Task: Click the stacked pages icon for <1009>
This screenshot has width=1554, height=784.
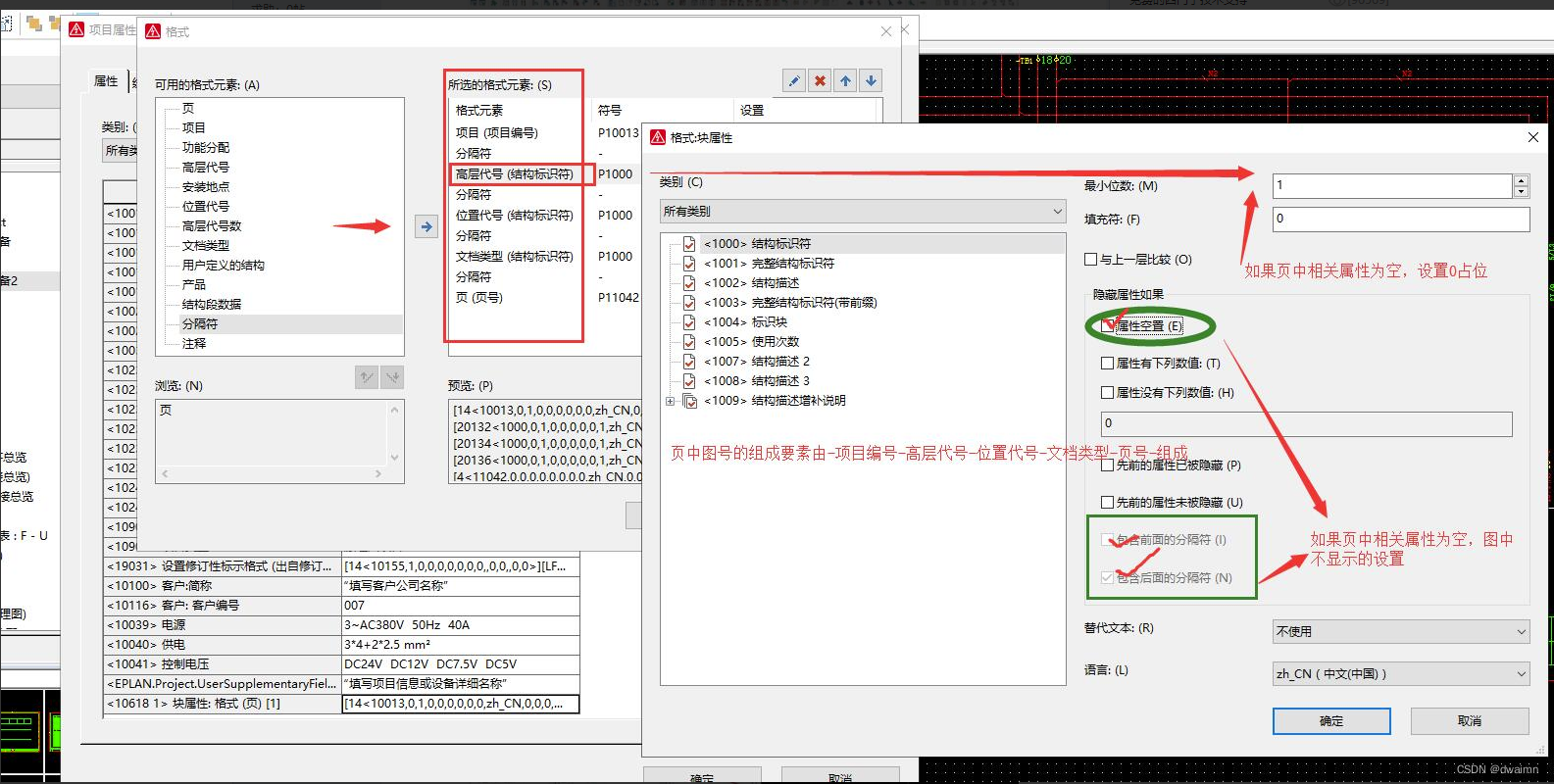Action: tap(689, 401)
